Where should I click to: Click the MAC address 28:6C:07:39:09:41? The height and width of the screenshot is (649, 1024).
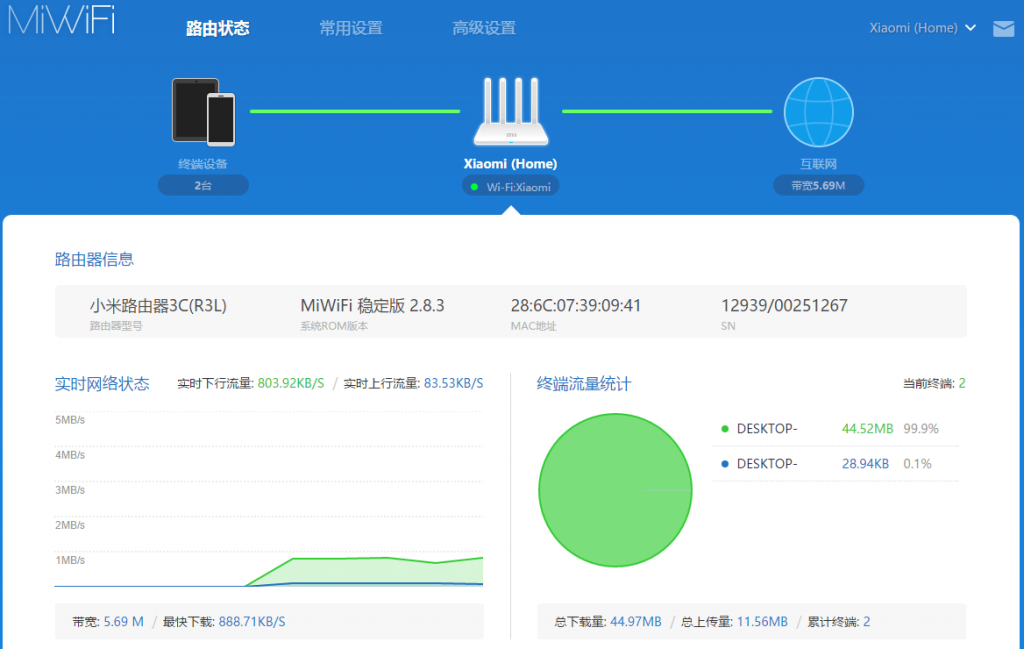575,306
